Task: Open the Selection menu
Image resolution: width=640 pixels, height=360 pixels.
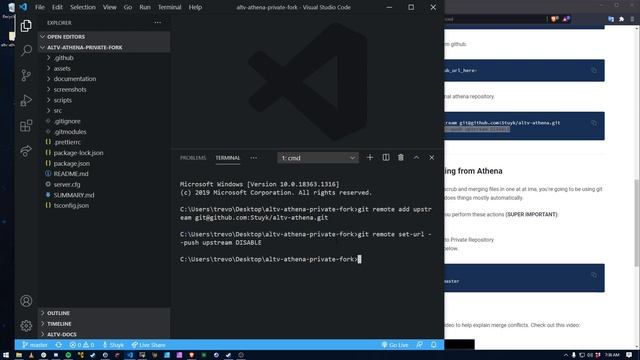Action: point(83,7)
